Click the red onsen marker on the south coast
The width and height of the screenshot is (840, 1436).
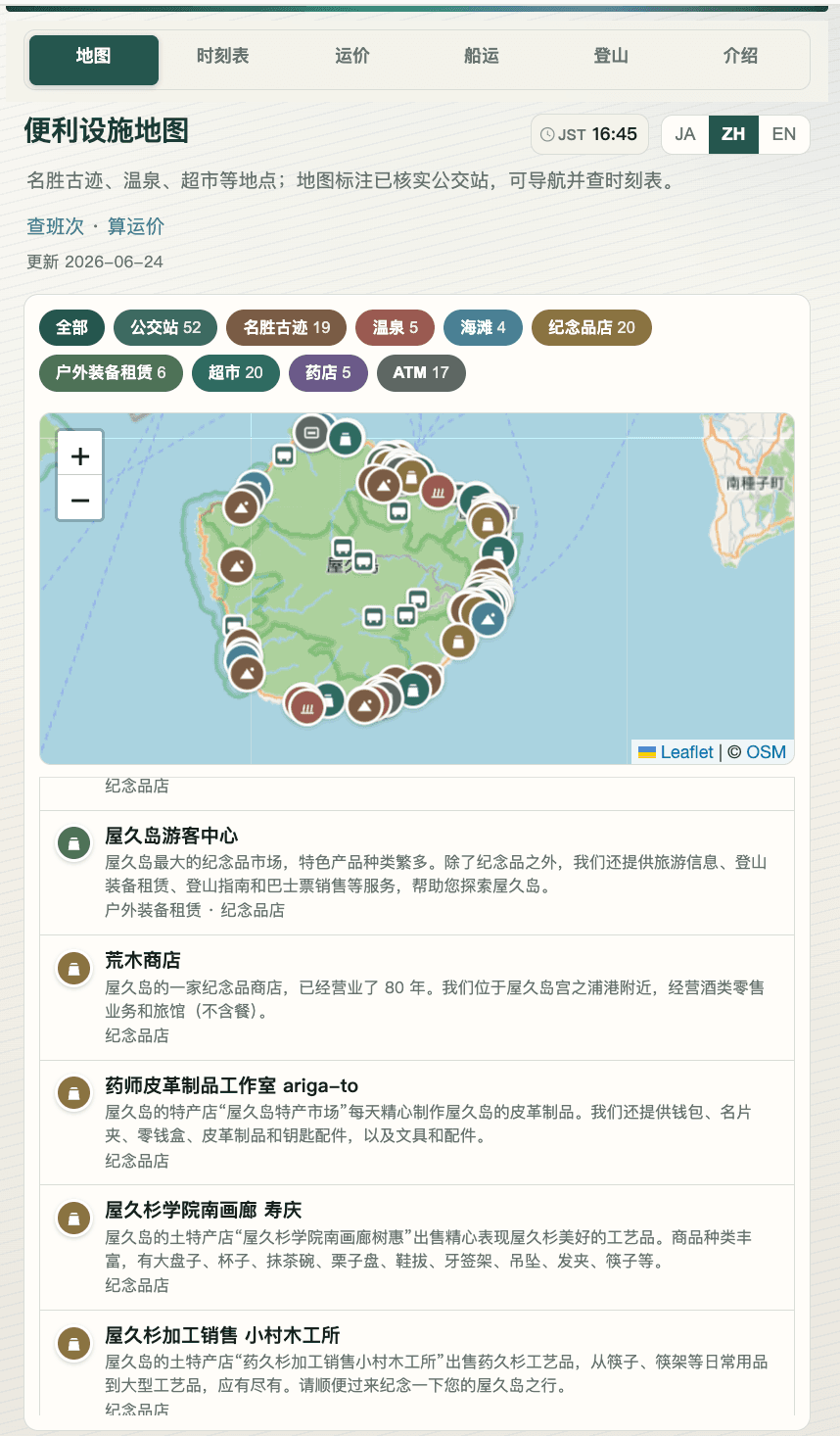click(306, 706)
